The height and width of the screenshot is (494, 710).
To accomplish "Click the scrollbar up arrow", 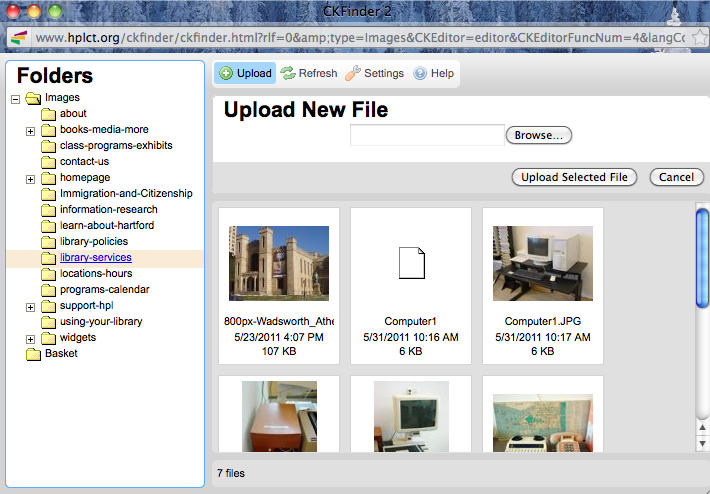I will [x=702, y=427].
